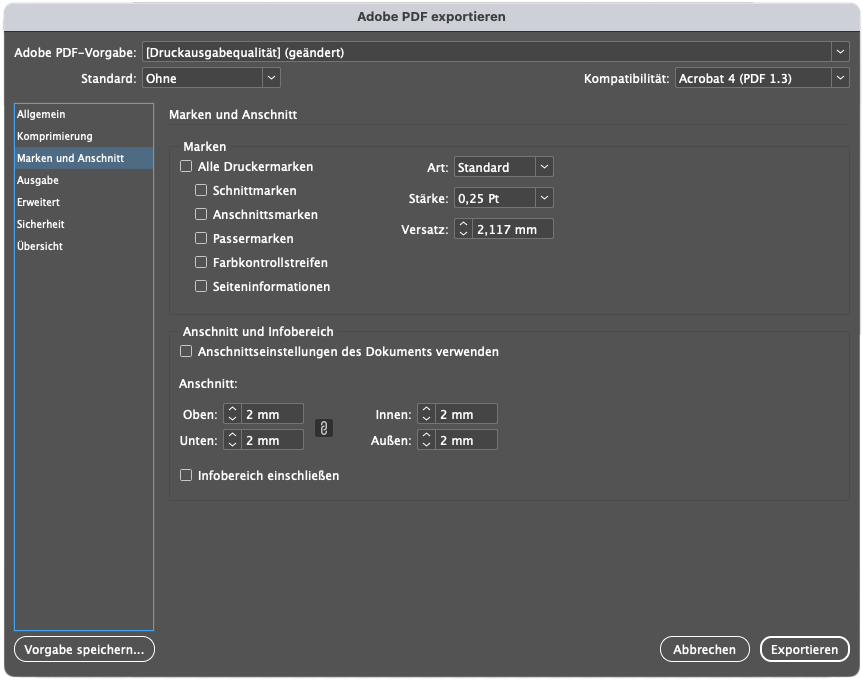Screen dimensions: 863x680
Task: Enable Seiteninformationen checkbox
Action: [201, 286]
